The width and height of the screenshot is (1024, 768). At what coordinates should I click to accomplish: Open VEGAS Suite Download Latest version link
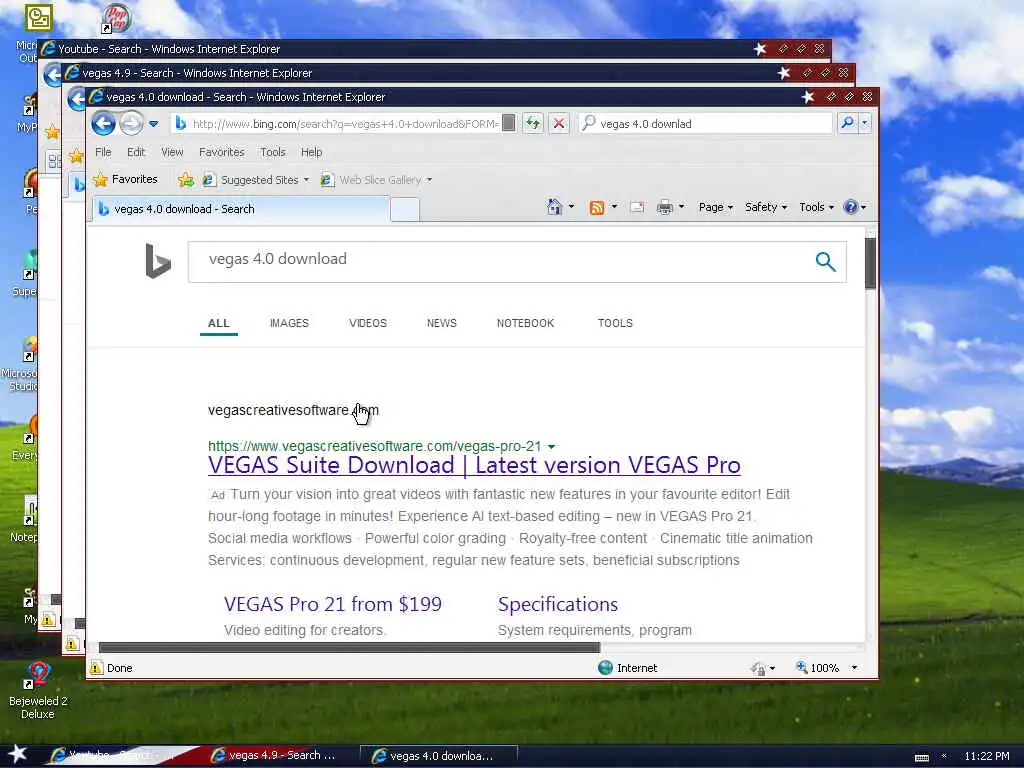pyautogui.click(x=474, y=465)
